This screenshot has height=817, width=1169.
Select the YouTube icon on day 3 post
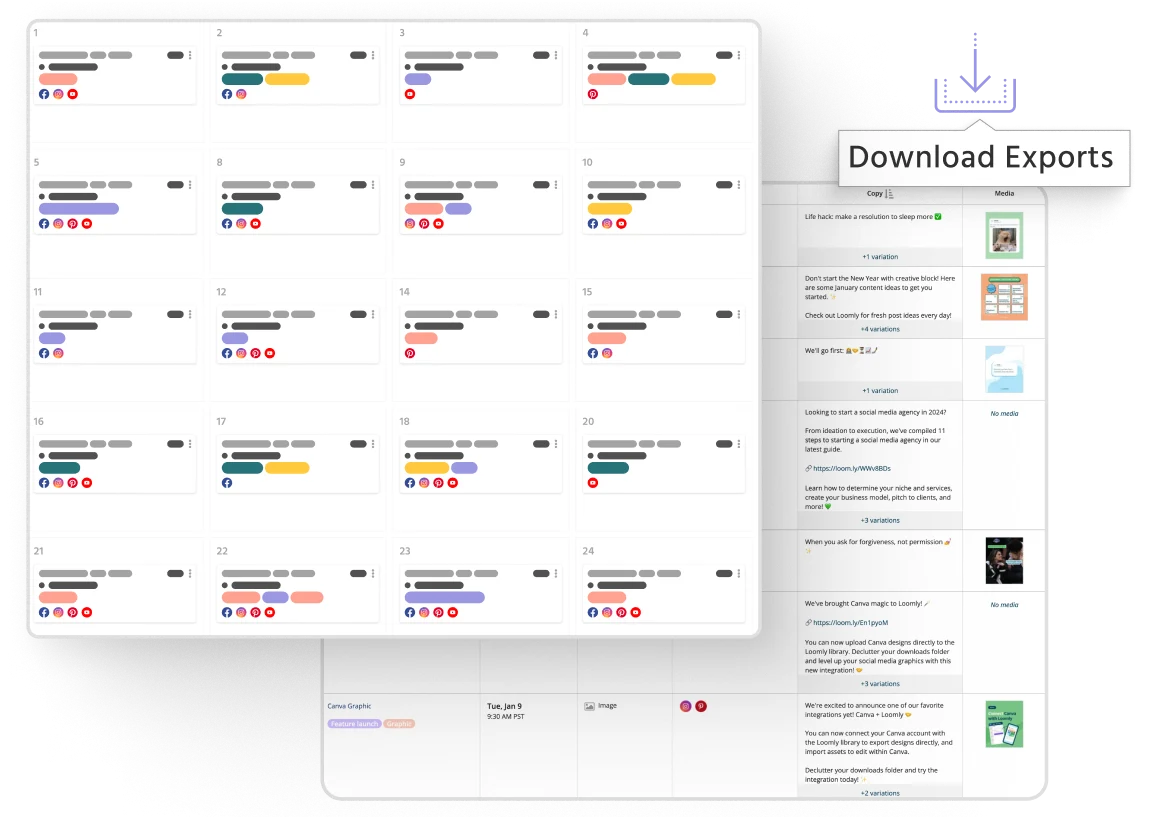pyautogui.click(x=410, y=93)
